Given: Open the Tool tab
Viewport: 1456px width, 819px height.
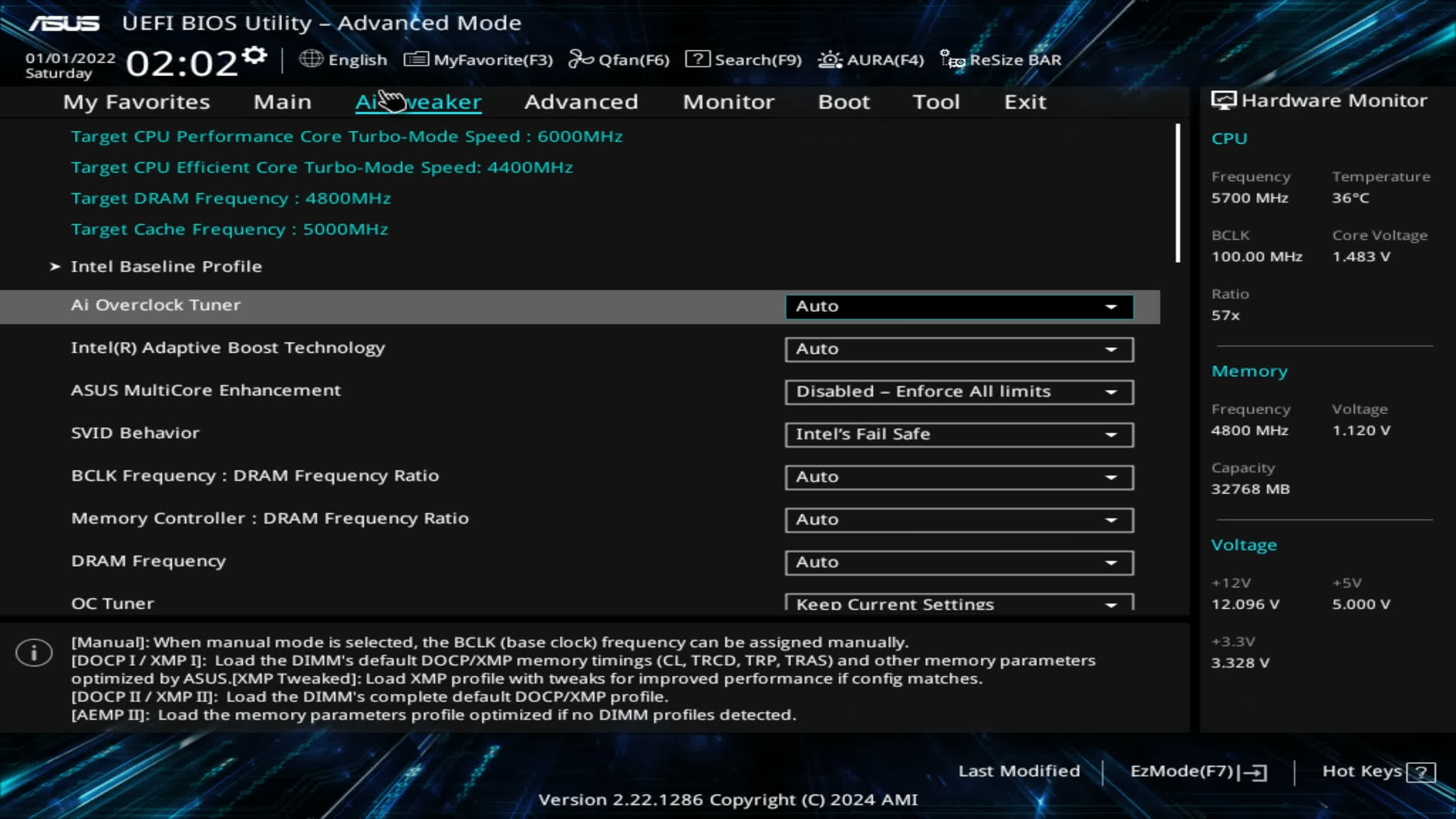Looking at the screenshot, I should coord(937,102).
